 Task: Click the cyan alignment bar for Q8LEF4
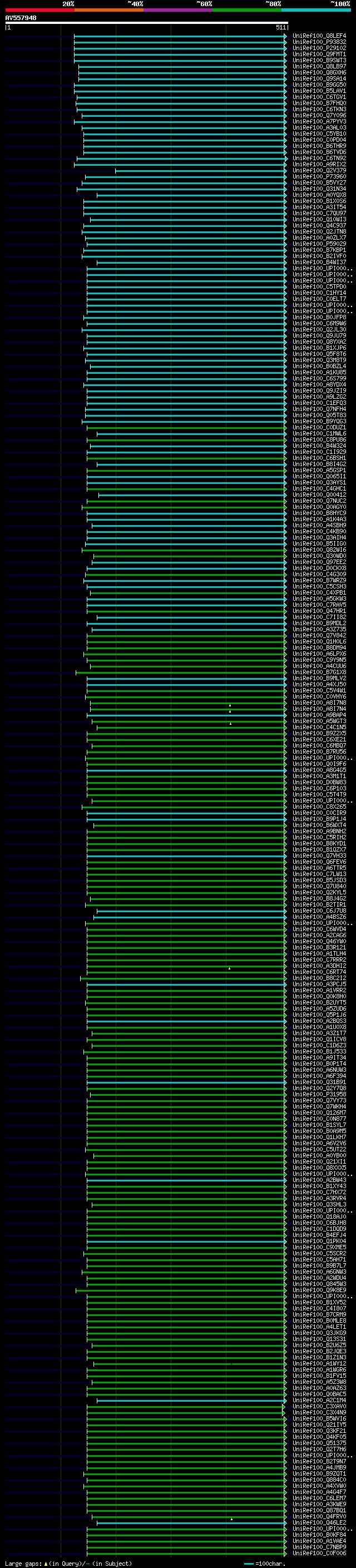point(180,36)
